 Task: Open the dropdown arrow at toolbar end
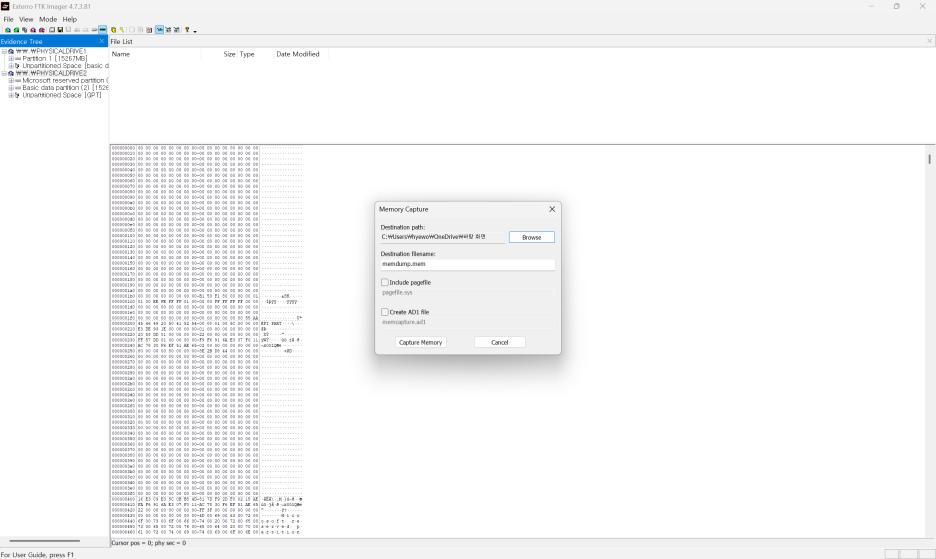tap(195, 32)
